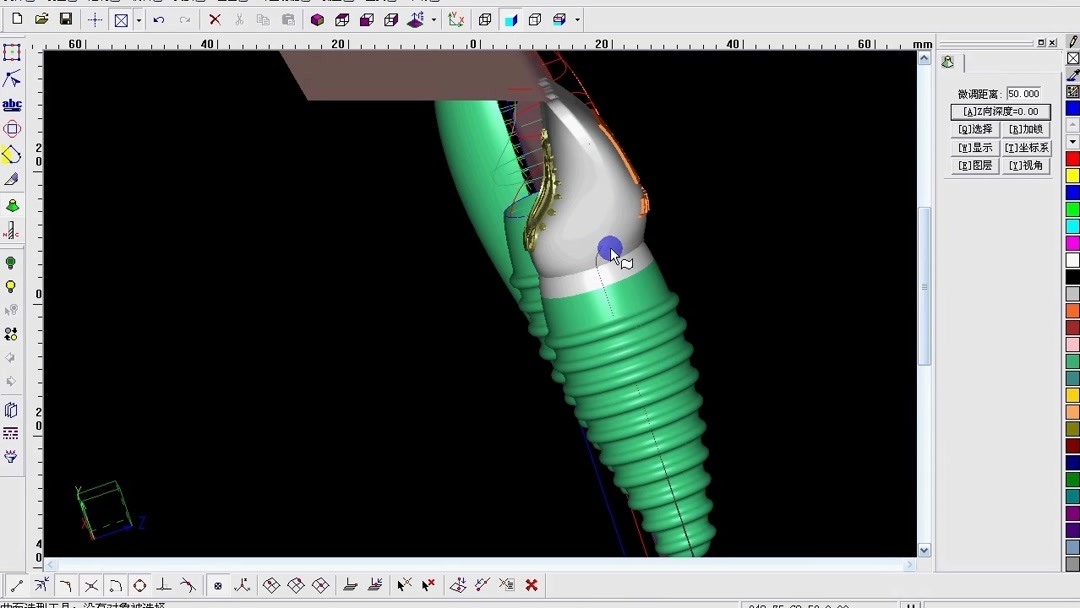Save the document using the Save icon
The width and height of the screenshot is (1080, 608).
[66, 19]
